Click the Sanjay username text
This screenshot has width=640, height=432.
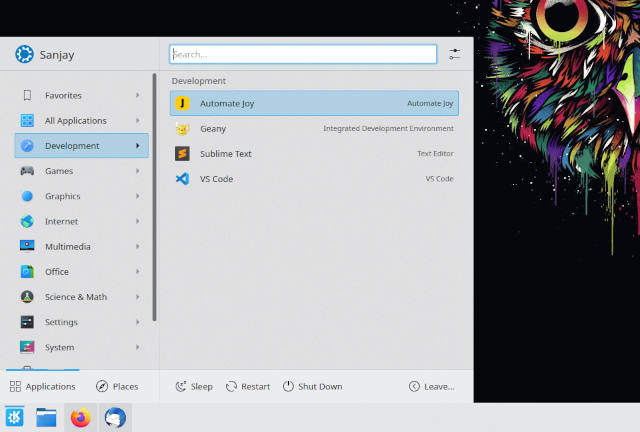57,55
